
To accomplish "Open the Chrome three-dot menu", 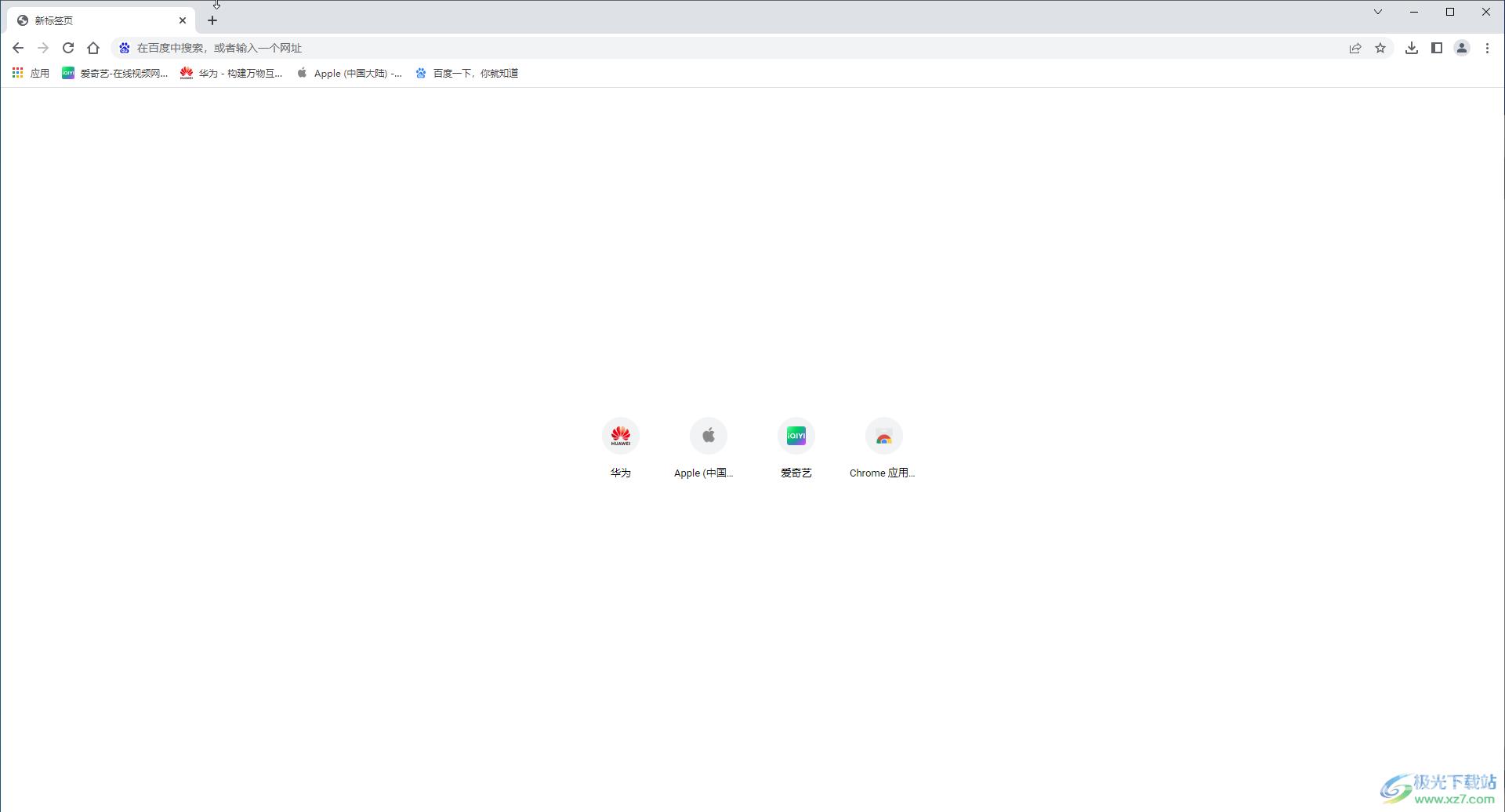I will click(x=1487, y=48).
